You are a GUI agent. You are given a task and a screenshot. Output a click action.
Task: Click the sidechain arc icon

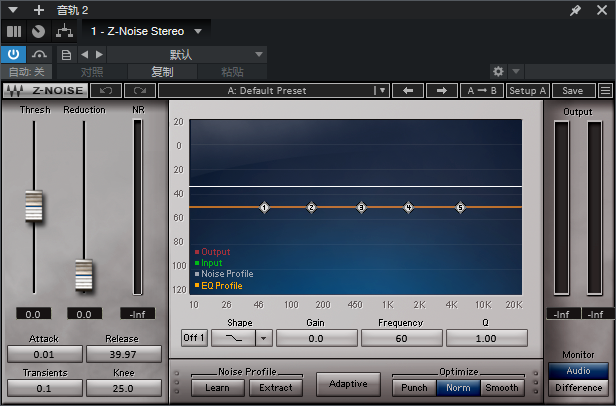tap(39, 54)
